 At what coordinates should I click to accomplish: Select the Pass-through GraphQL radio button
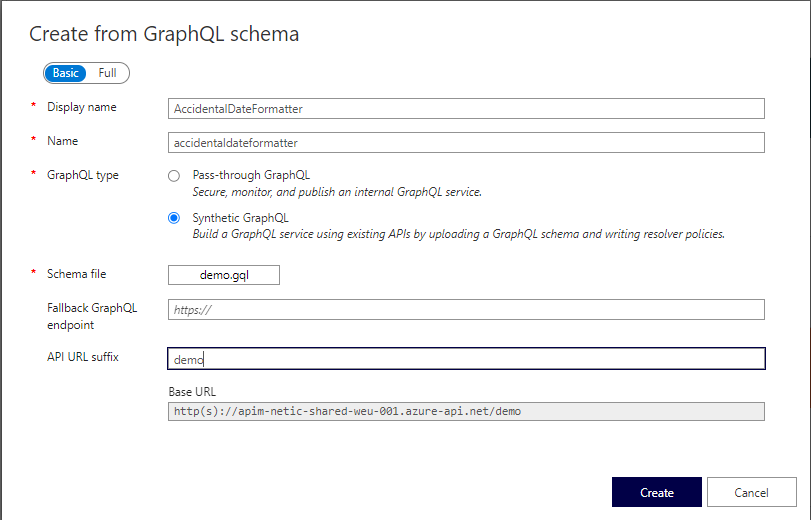coord(174,175)
